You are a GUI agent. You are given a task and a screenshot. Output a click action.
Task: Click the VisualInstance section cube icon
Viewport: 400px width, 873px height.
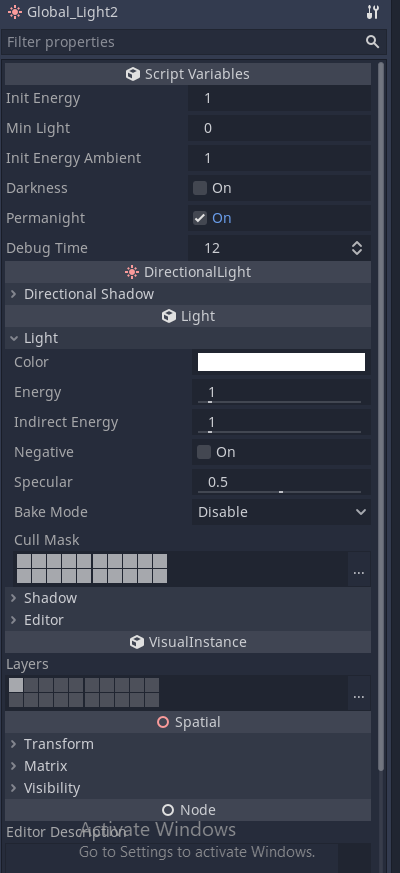click(136, 642)
